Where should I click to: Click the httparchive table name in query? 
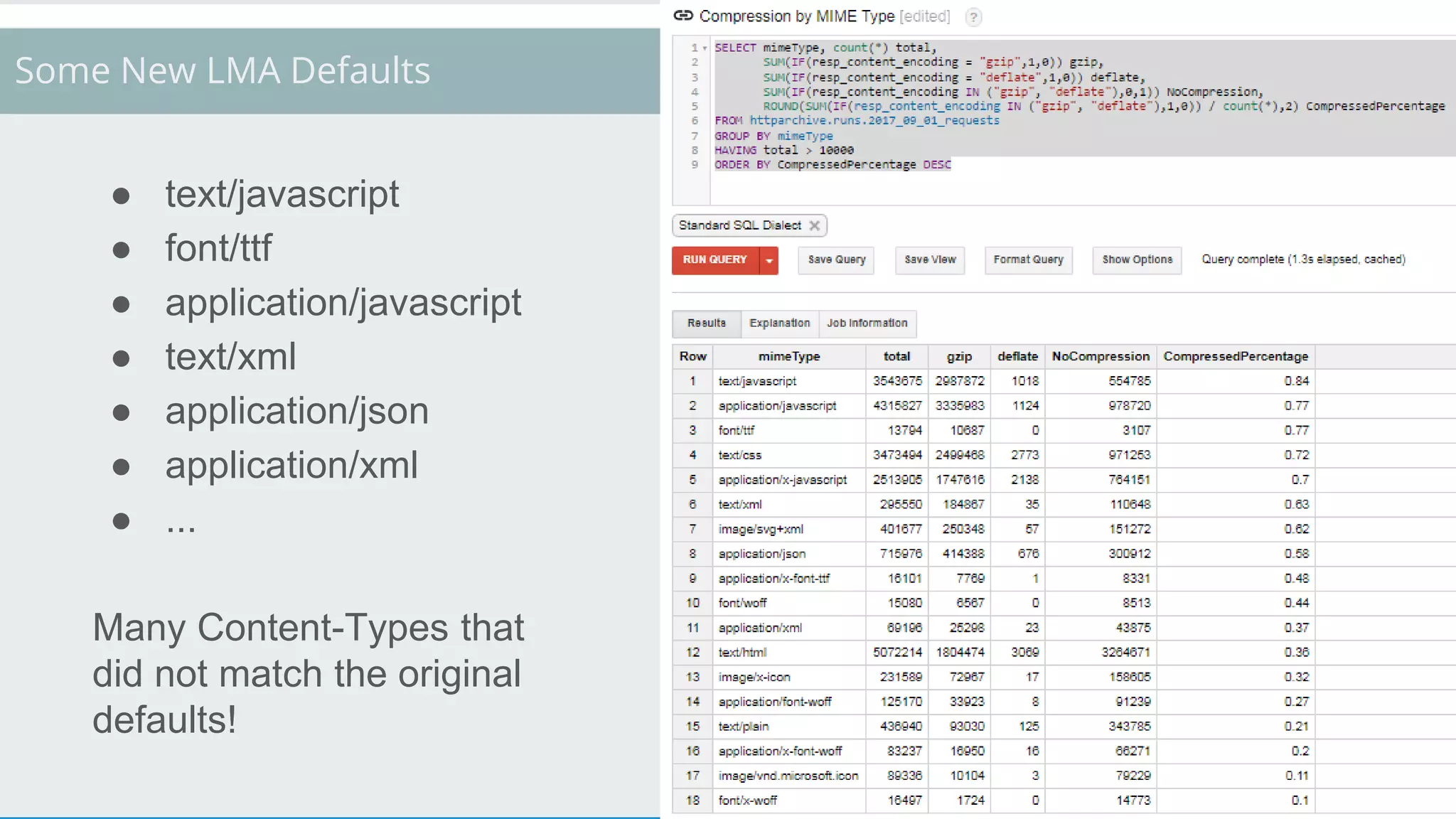point(874,121)
